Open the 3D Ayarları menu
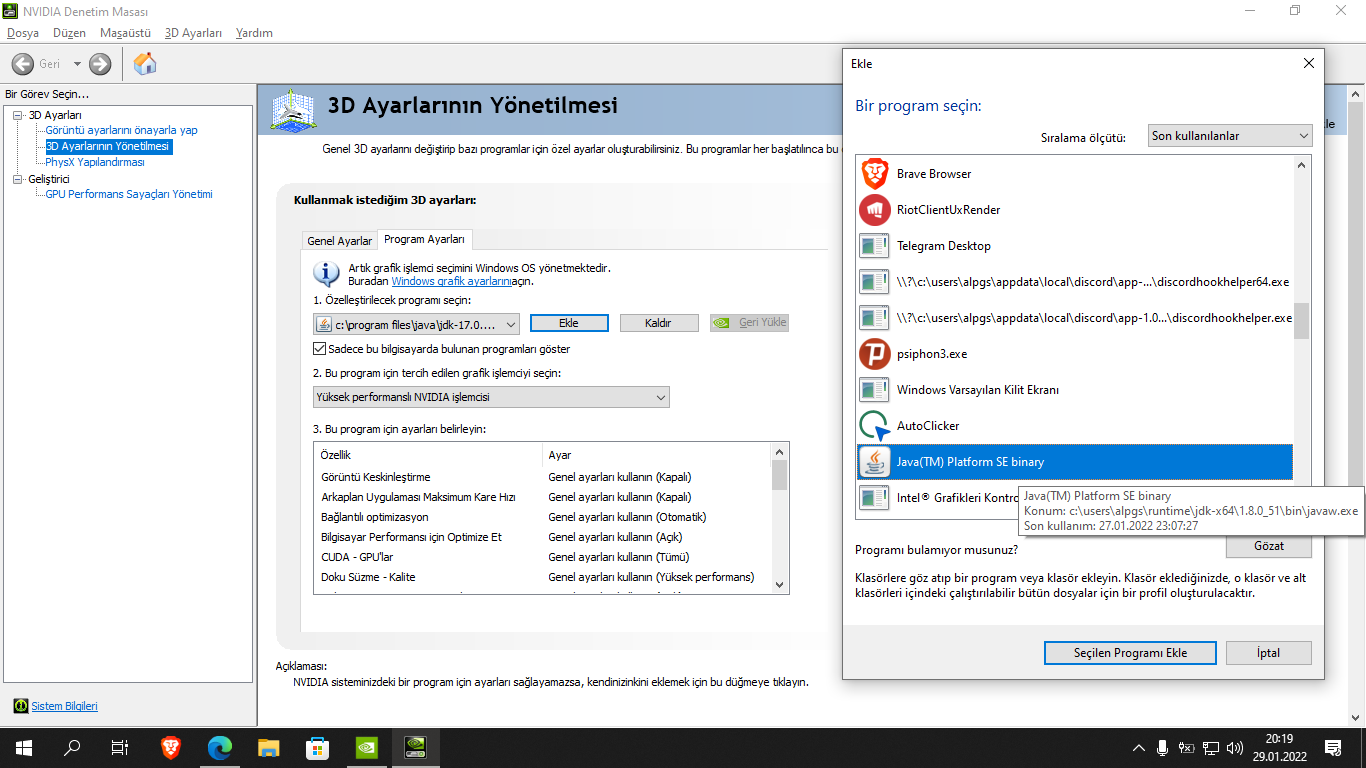This screenshot has height=768, width=1366. 194,33
